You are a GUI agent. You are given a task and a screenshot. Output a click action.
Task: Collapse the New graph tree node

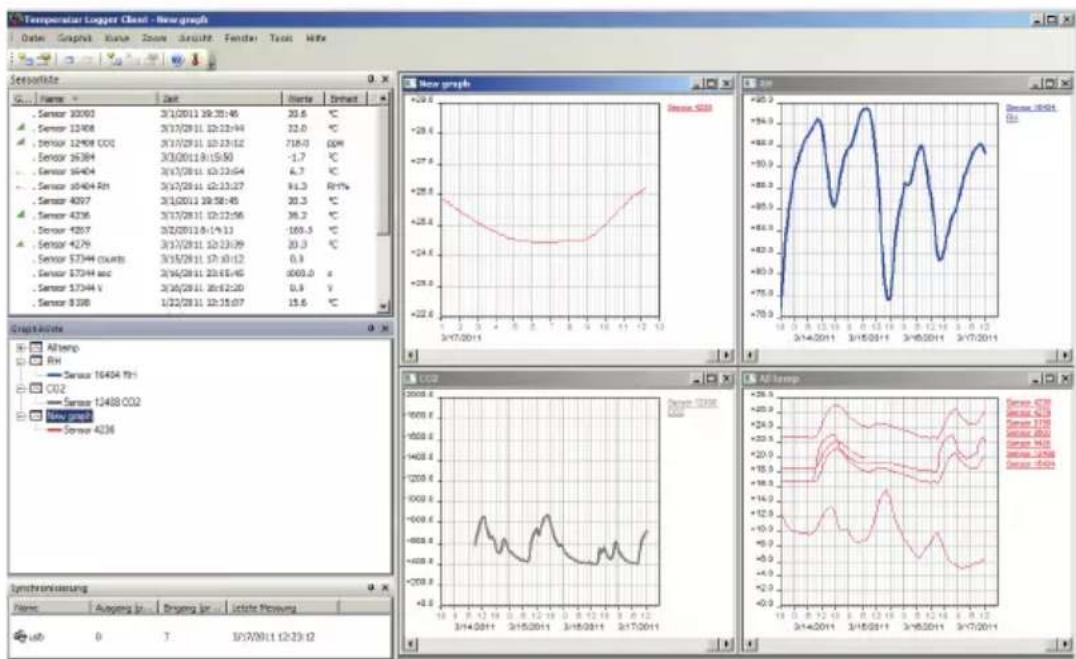tap(21, 416)
